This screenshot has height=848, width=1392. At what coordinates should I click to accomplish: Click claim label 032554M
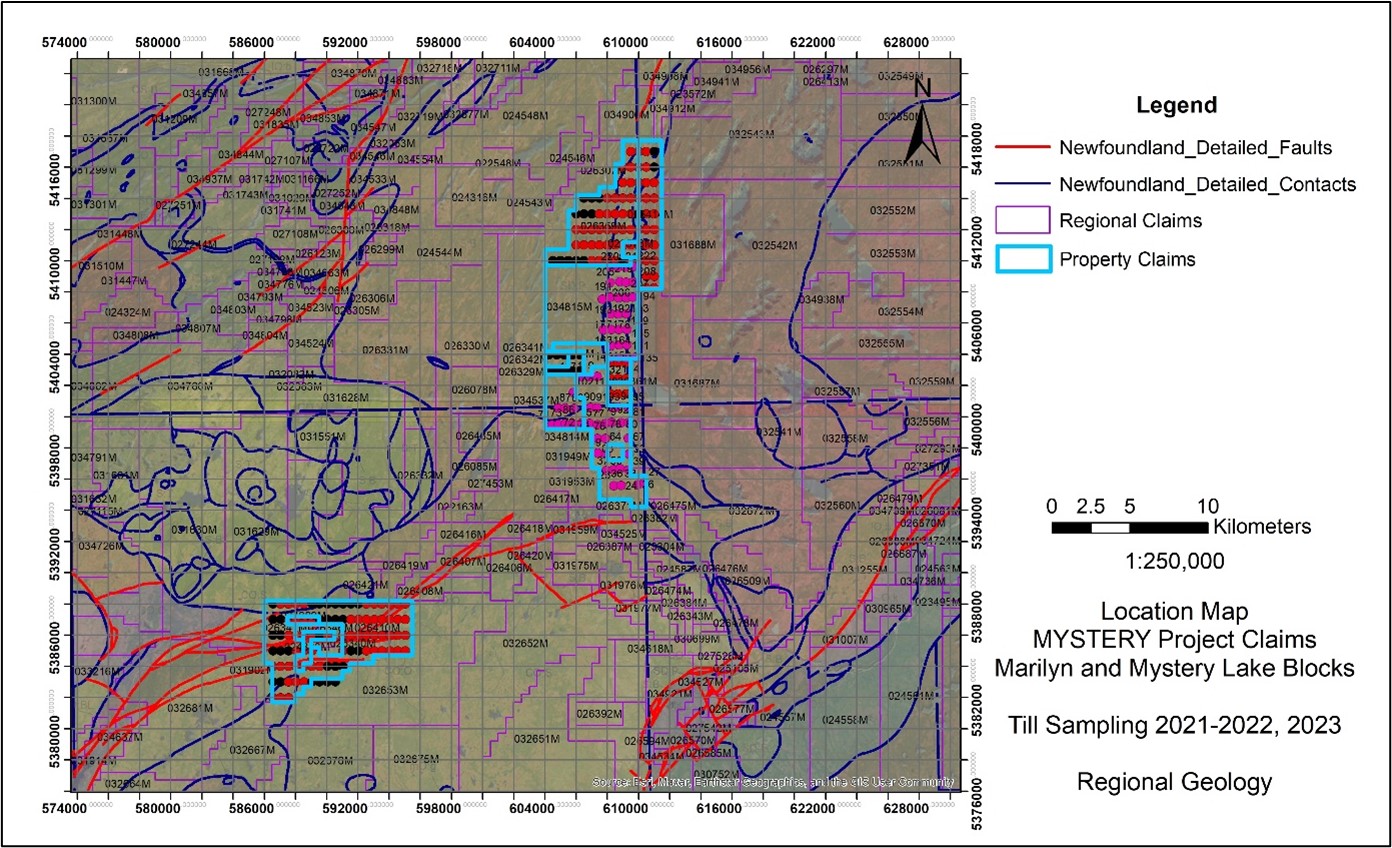(899, 312)
